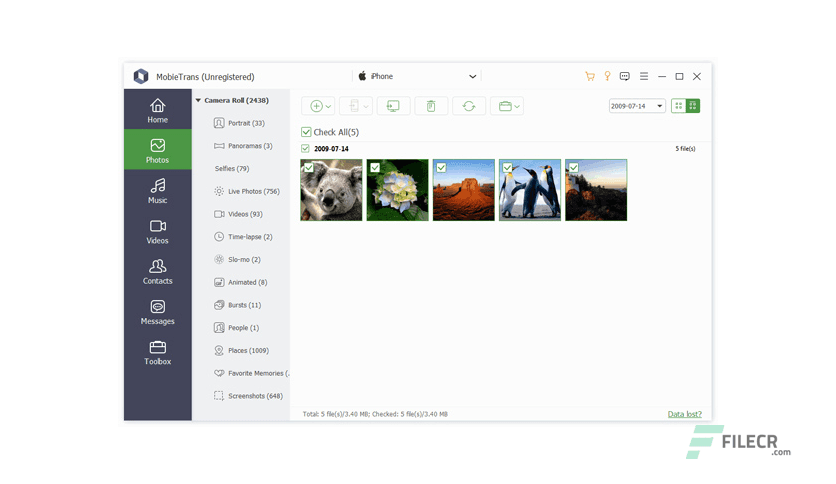The height and width of the screenshot is (484, 836).
Task: Open the hamburger menu in title bar
Action: pyautogui.click(x=644, y=76)
